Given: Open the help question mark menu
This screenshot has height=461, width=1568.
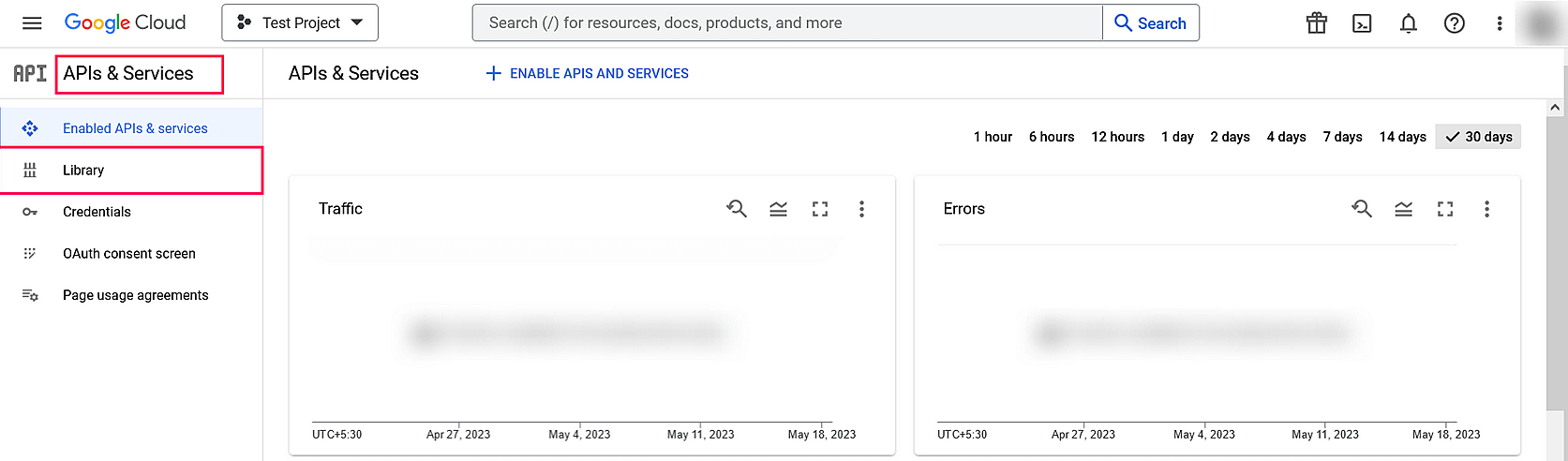Looking at the screenshot, I should pyautogui.click(x=1454, y=23).
